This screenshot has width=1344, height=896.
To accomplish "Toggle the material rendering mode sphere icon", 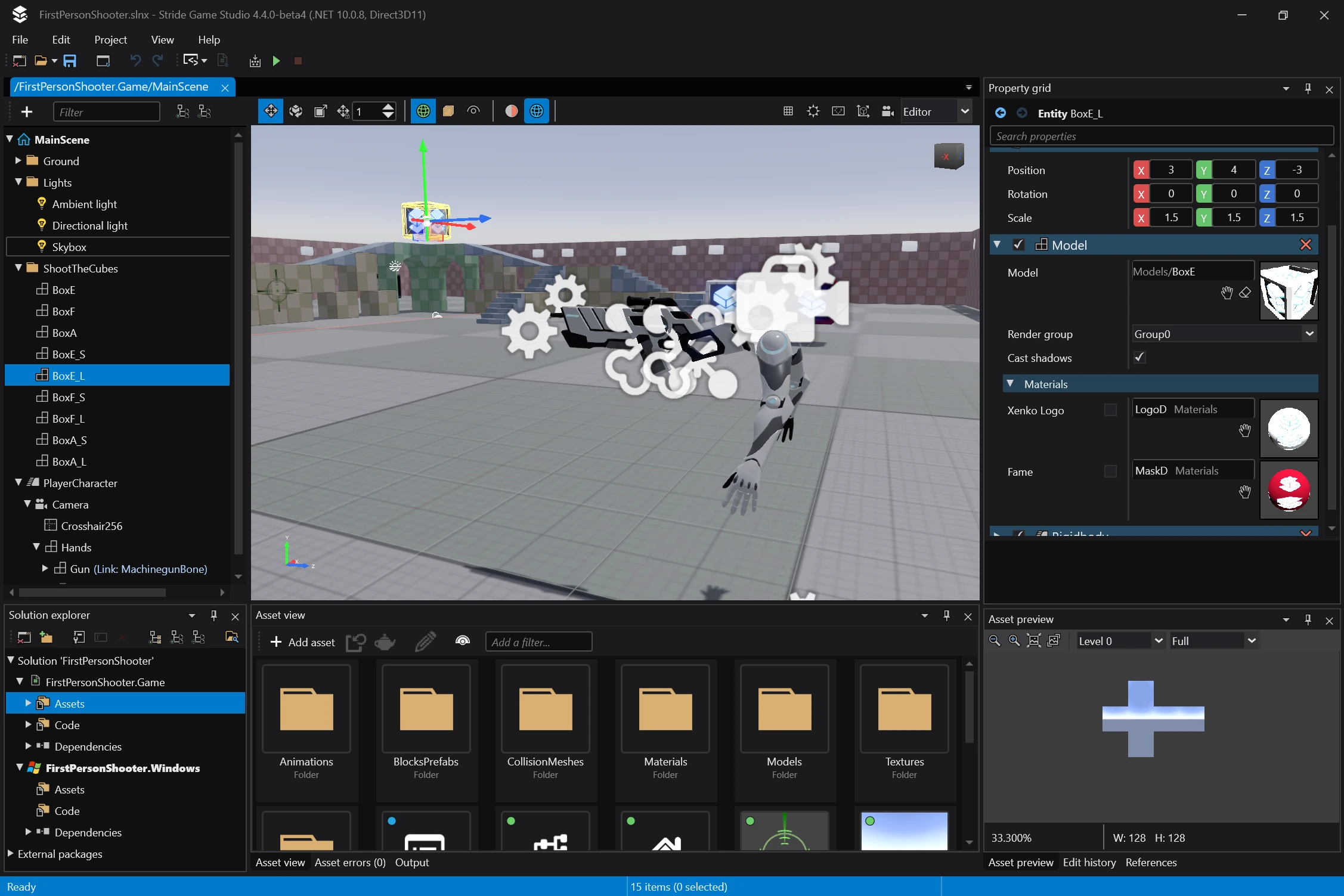I will click(510, 111).
